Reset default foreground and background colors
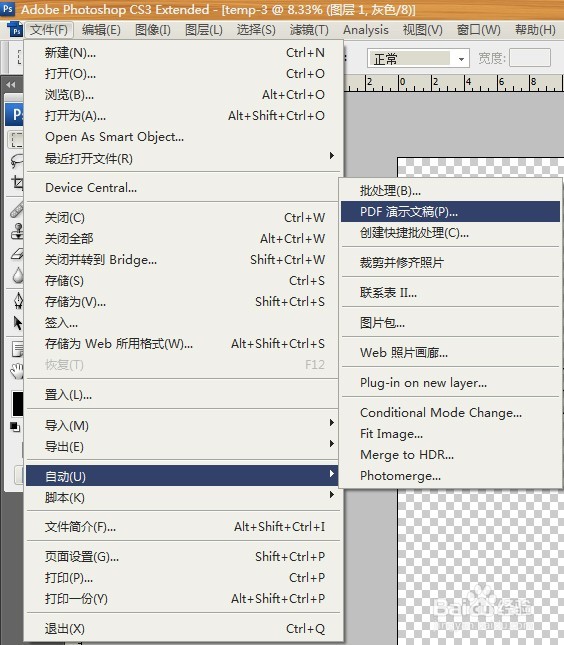 click(x=15, y=427)
